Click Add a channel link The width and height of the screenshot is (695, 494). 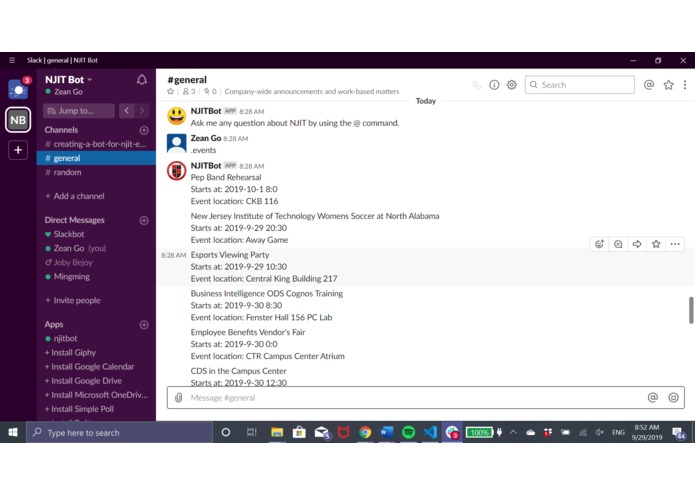point(75,196)
